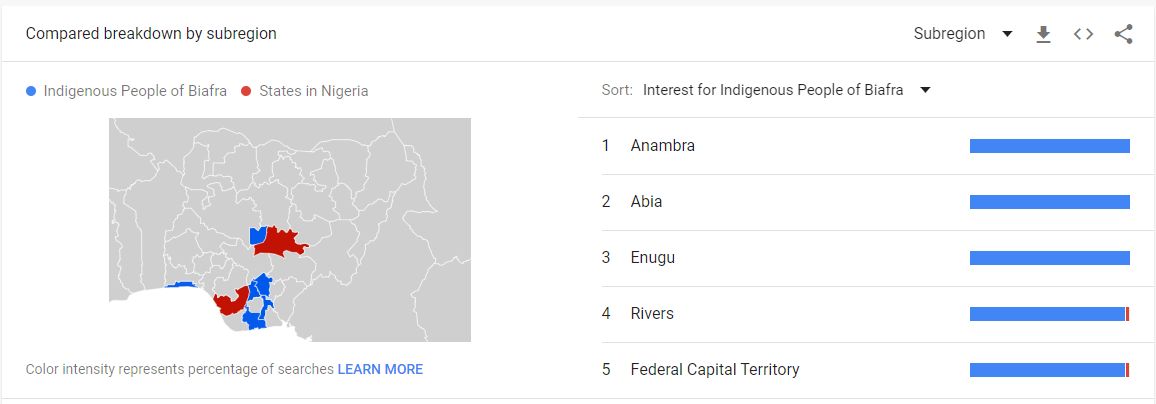Share the subregion comparison chart

click(1123, 34)
